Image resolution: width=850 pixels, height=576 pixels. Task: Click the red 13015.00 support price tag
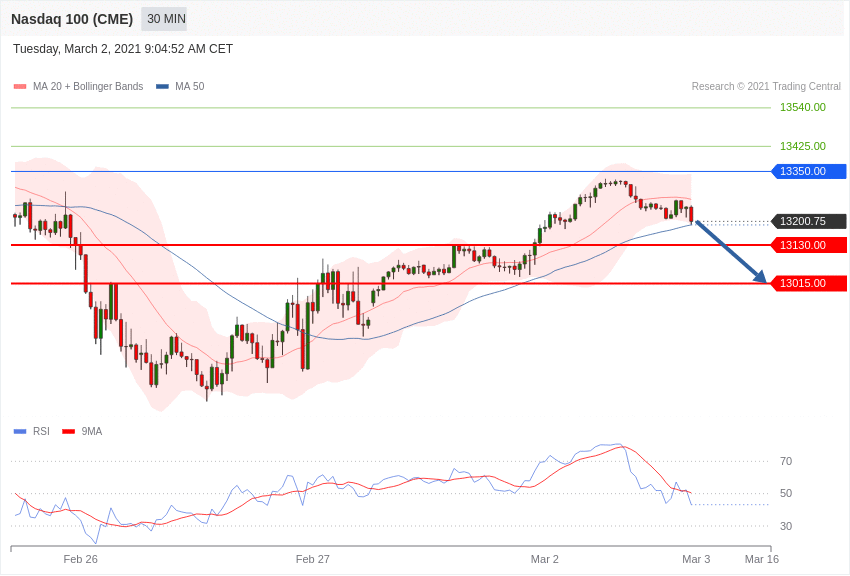click(809, 283)
